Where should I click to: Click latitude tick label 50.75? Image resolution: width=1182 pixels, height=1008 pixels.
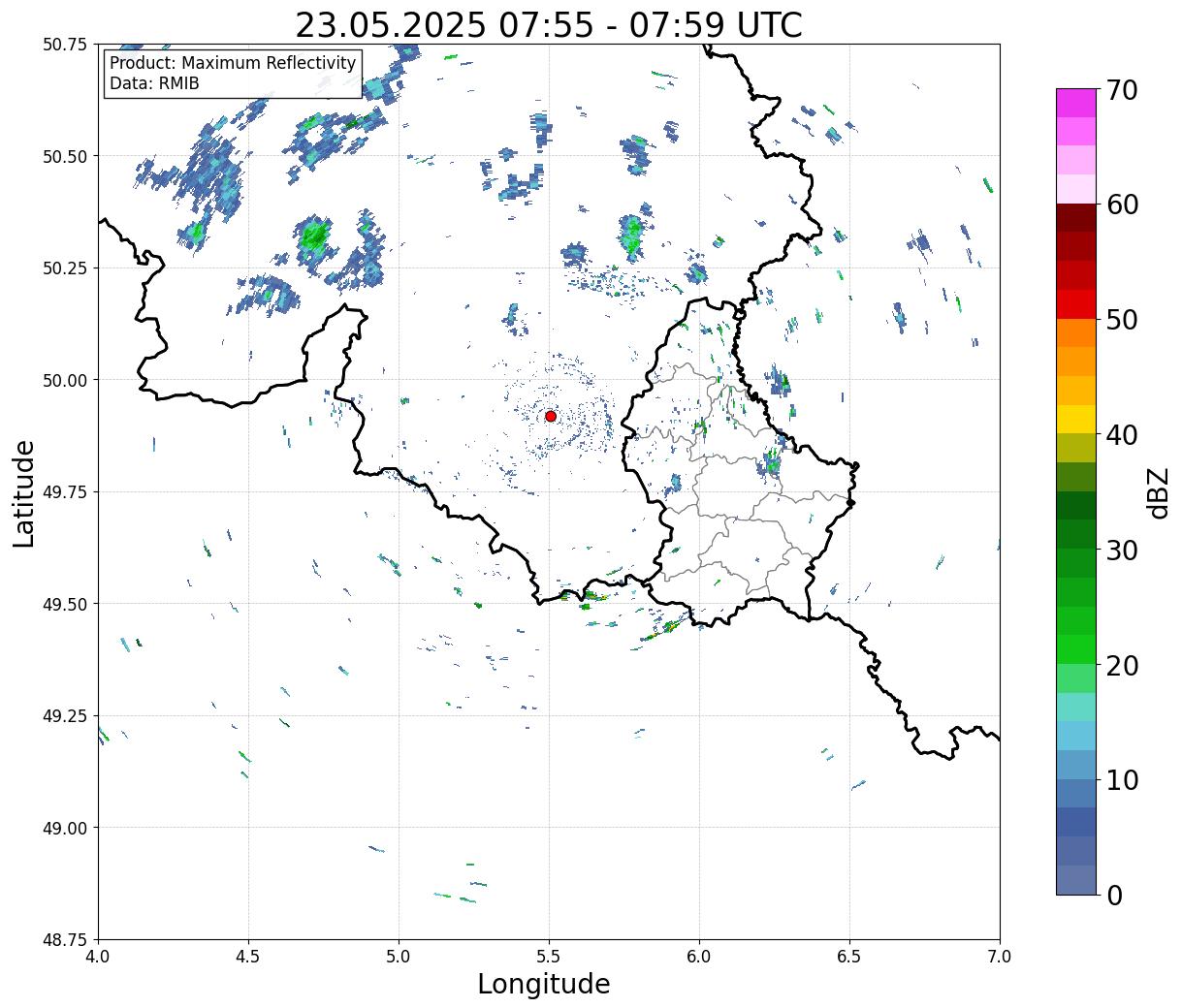65,45
